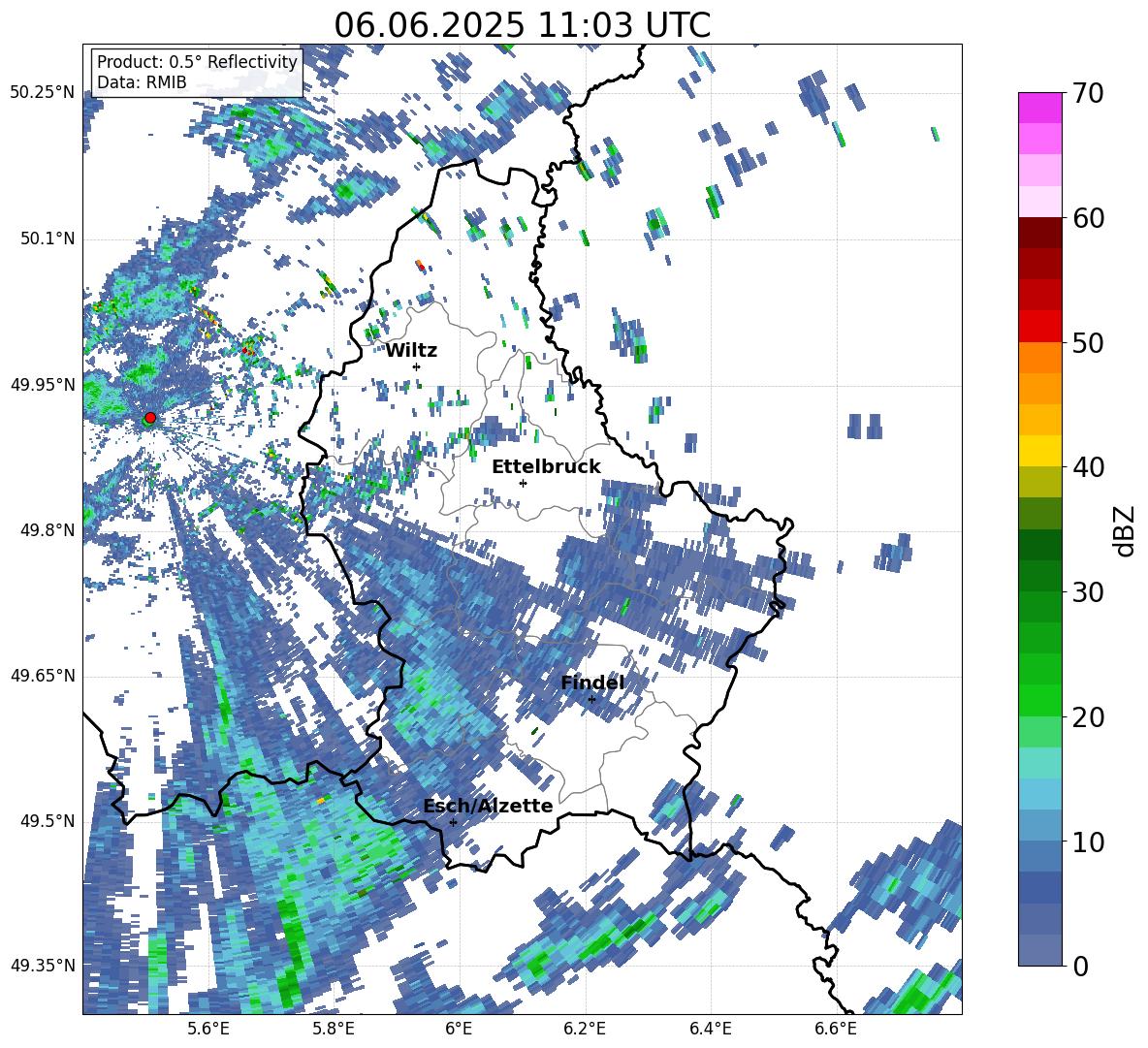Viewport: 1148px width, 1048px height.
Task: Click the colorbar 70 tick label
Action: coord(1089,94)
